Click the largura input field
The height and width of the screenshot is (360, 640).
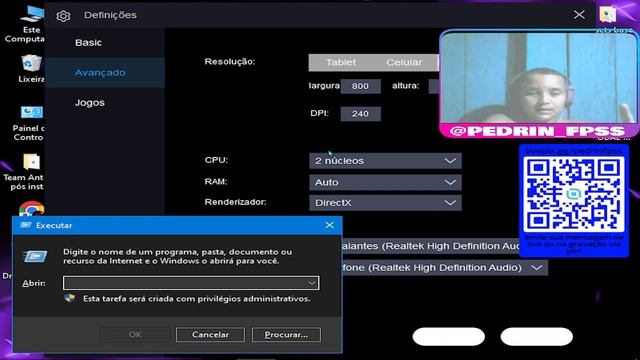360,86
